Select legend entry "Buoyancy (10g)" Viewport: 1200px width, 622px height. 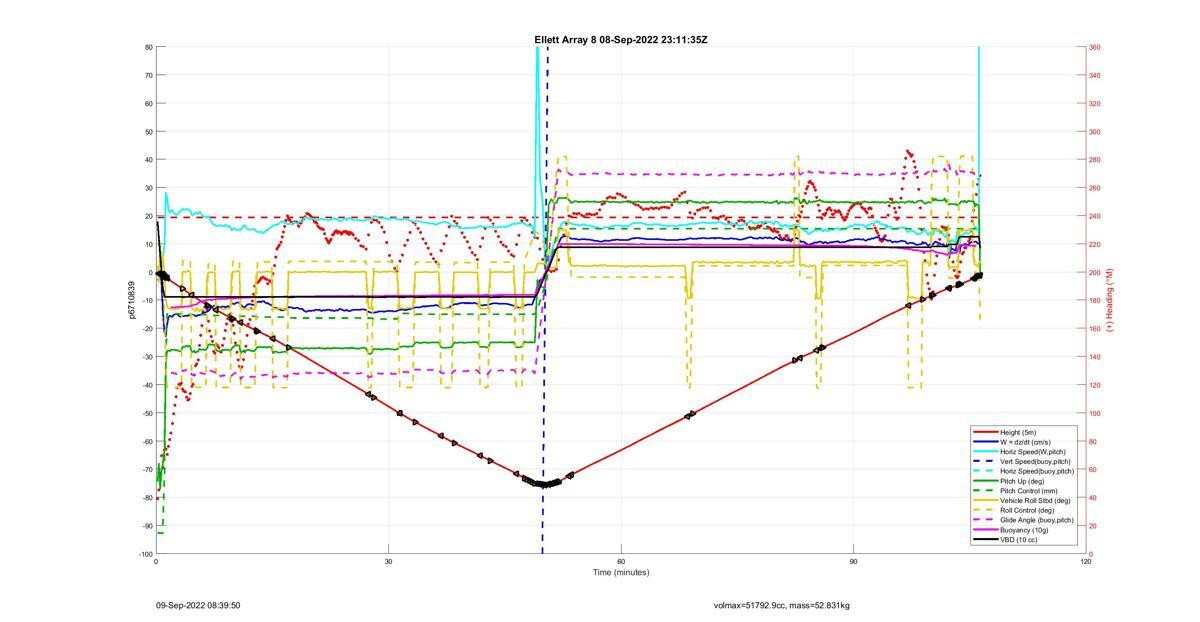pos(1024,530)
